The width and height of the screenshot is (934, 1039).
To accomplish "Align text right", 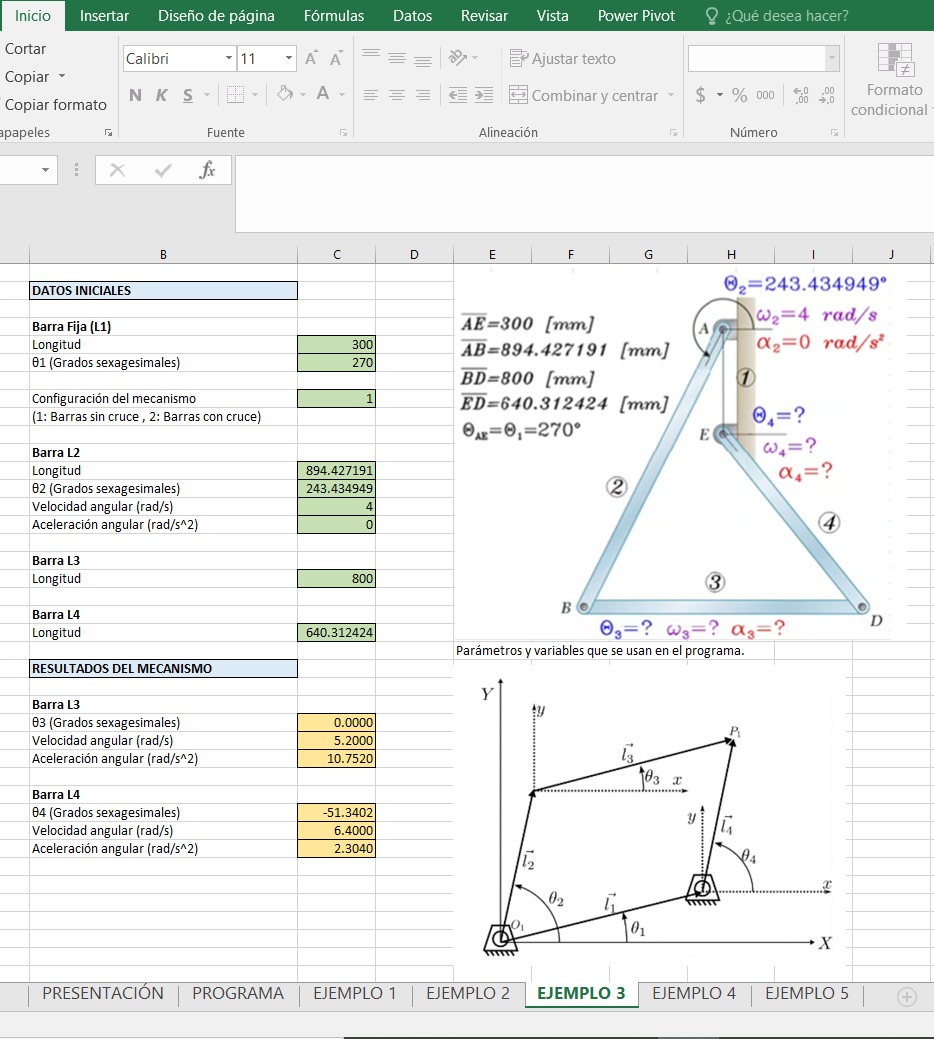I will [x=423, y=95].
